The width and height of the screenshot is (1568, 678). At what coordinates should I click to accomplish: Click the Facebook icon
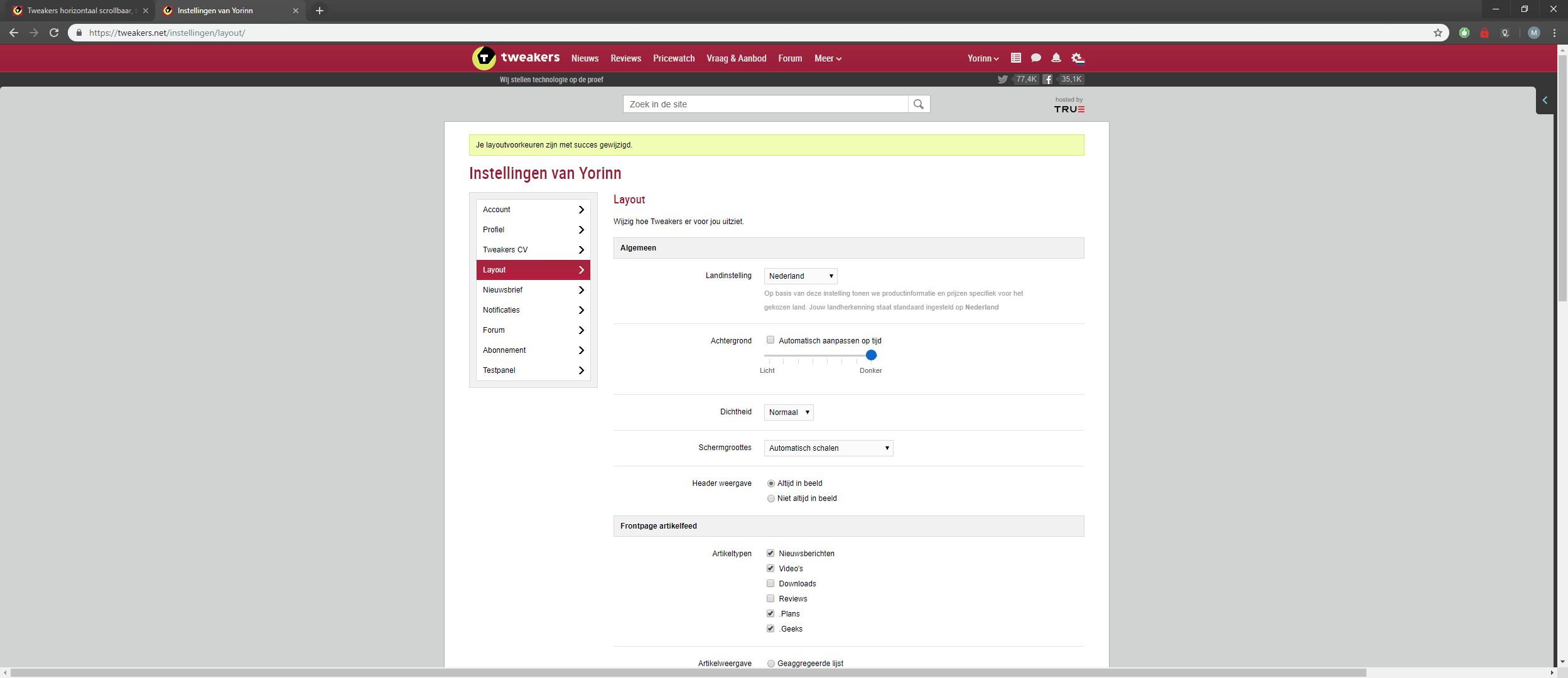coord(1047,79)
